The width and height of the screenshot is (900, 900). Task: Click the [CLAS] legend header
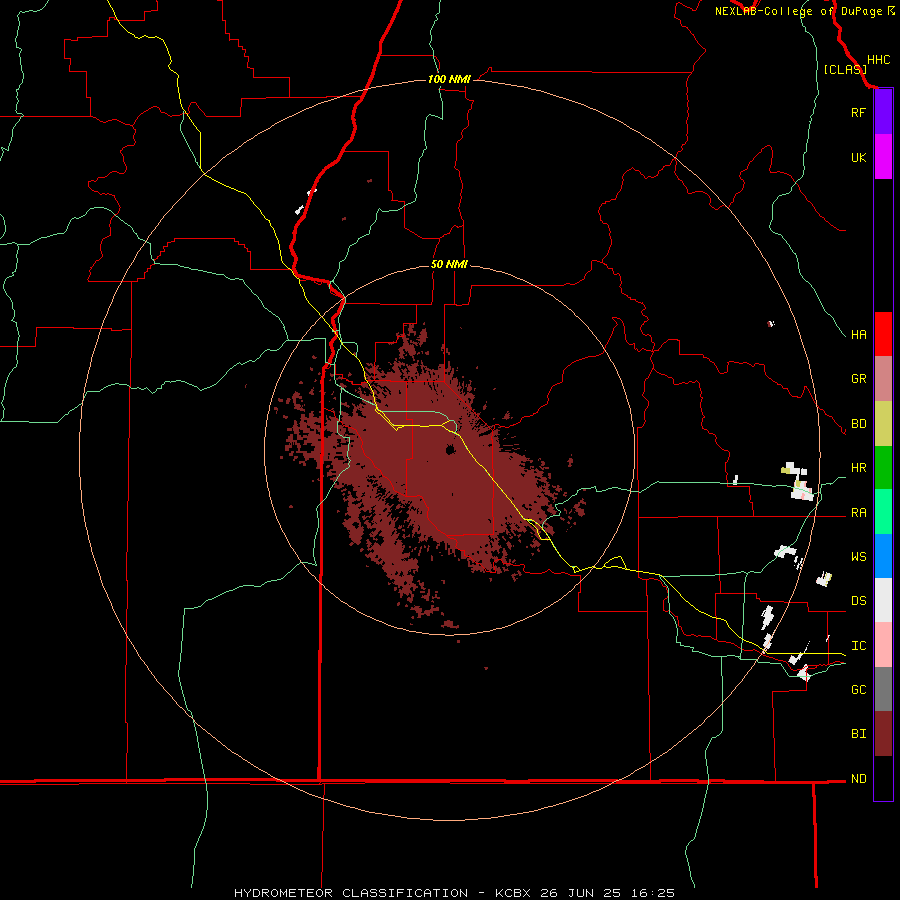coord(845,69)
